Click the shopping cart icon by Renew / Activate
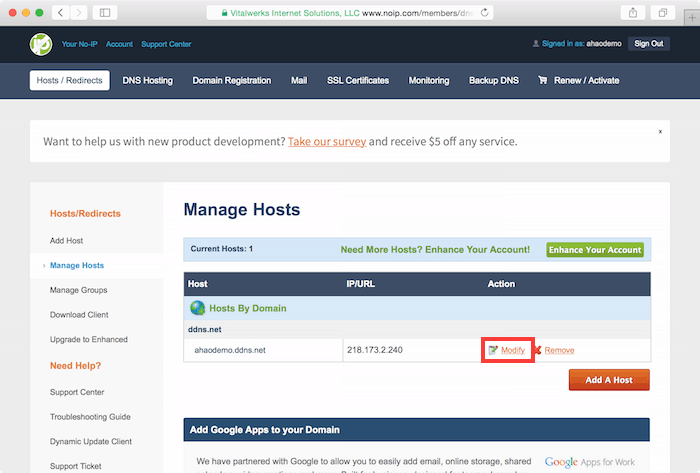Image resolution: width=700 pixels, height=473 pixels. click(542, 80)
